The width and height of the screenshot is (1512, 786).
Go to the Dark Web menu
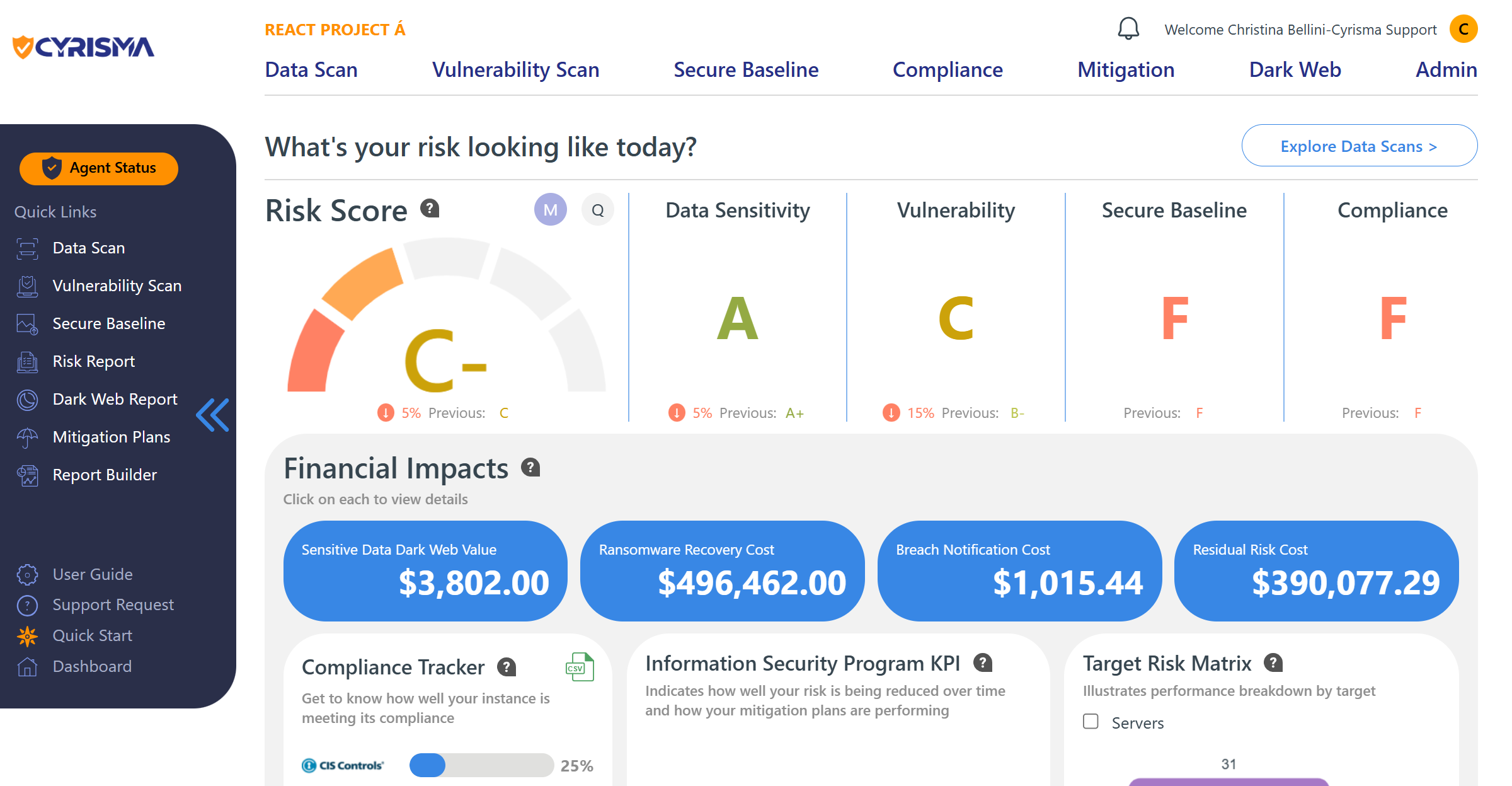[x=1295, y=69]
